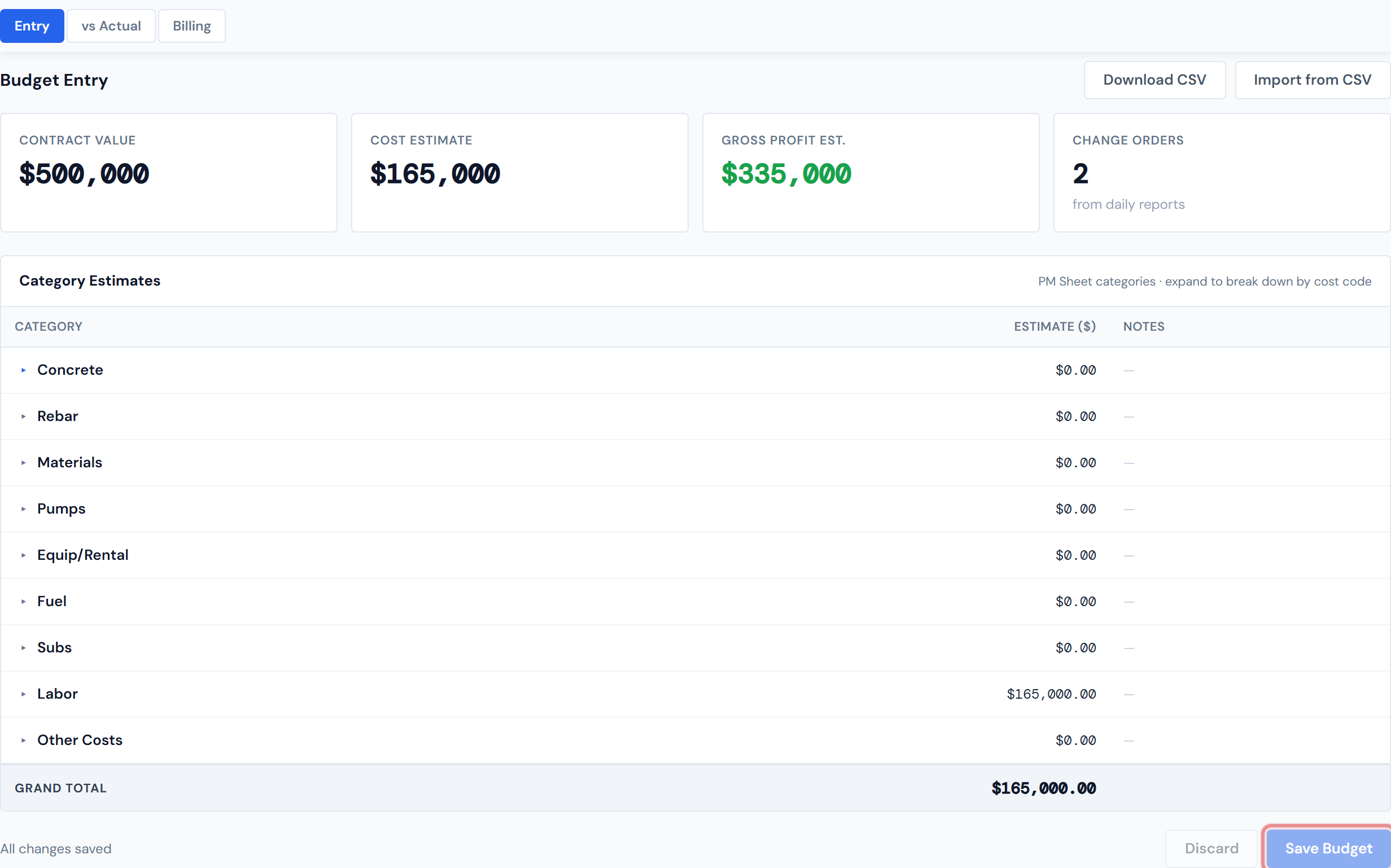Expand the Fuel category row
The height and width of the screenshot is (868, 1391).
[24, 602]
